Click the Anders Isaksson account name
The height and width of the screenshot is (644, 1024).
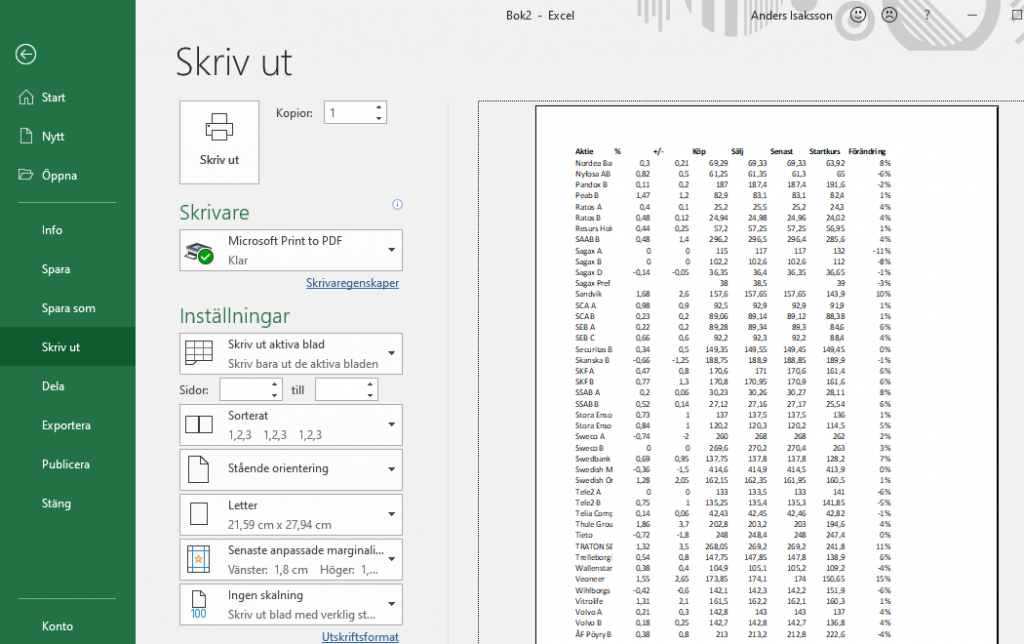coord(792,15)
